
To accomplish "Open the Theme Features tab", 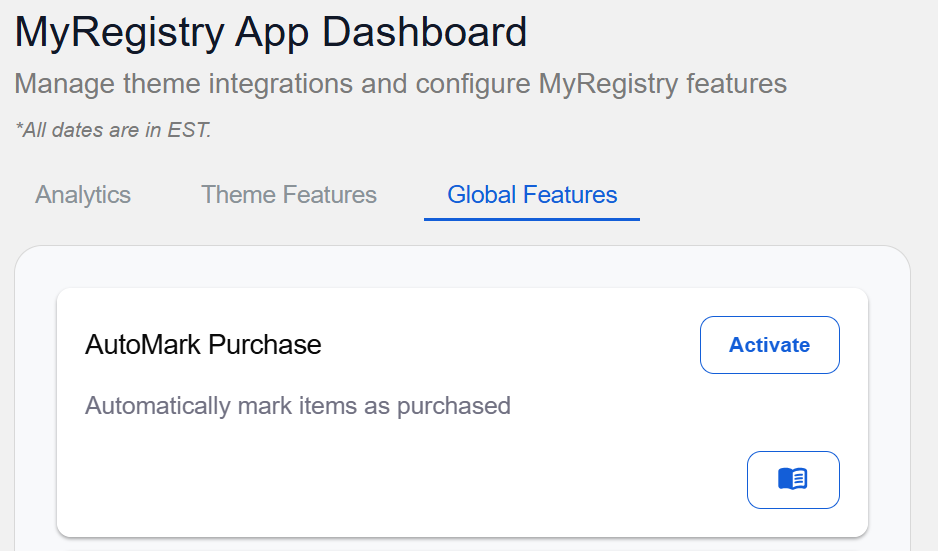I will 289,195.
